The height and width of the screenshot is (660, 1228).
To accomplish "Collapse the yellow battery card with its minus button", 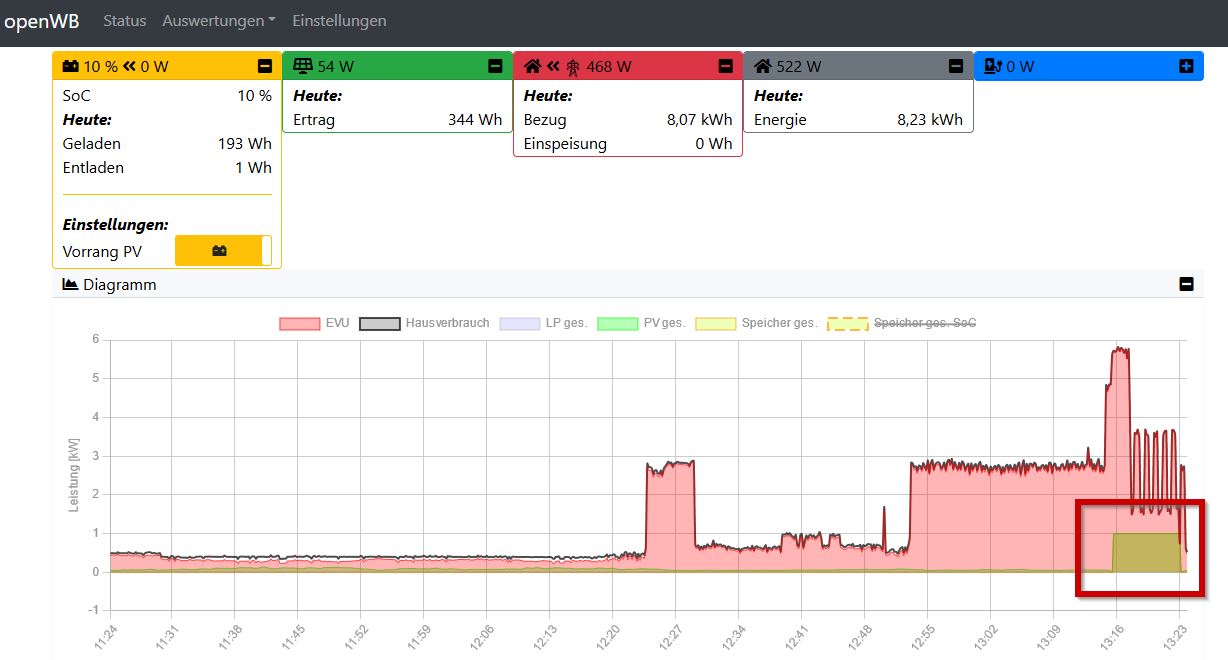I will pyautogui.click(x=265, y=66).
